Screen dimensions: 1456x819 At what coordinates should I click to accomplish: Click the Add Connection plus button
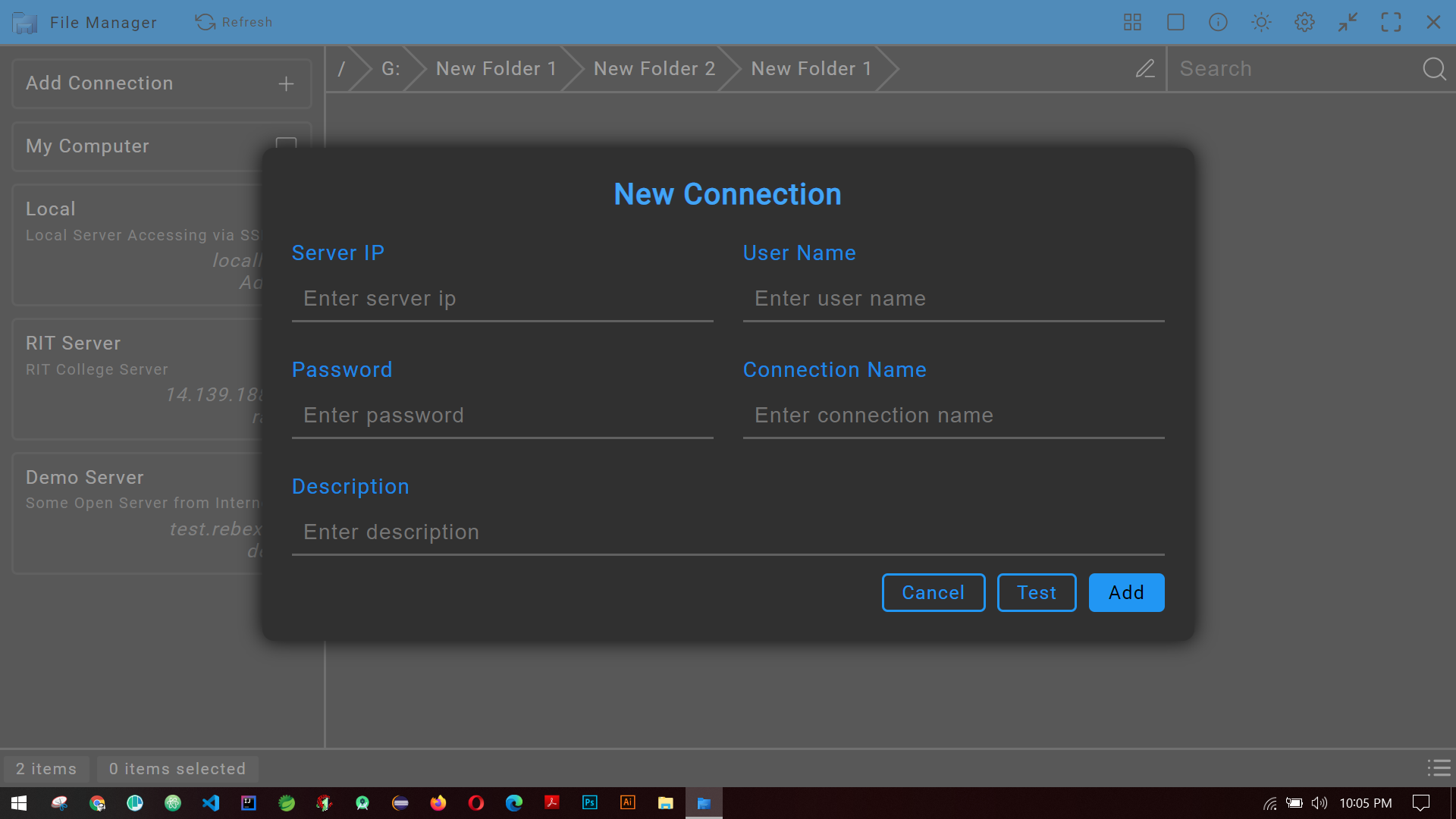coord(286,83)
